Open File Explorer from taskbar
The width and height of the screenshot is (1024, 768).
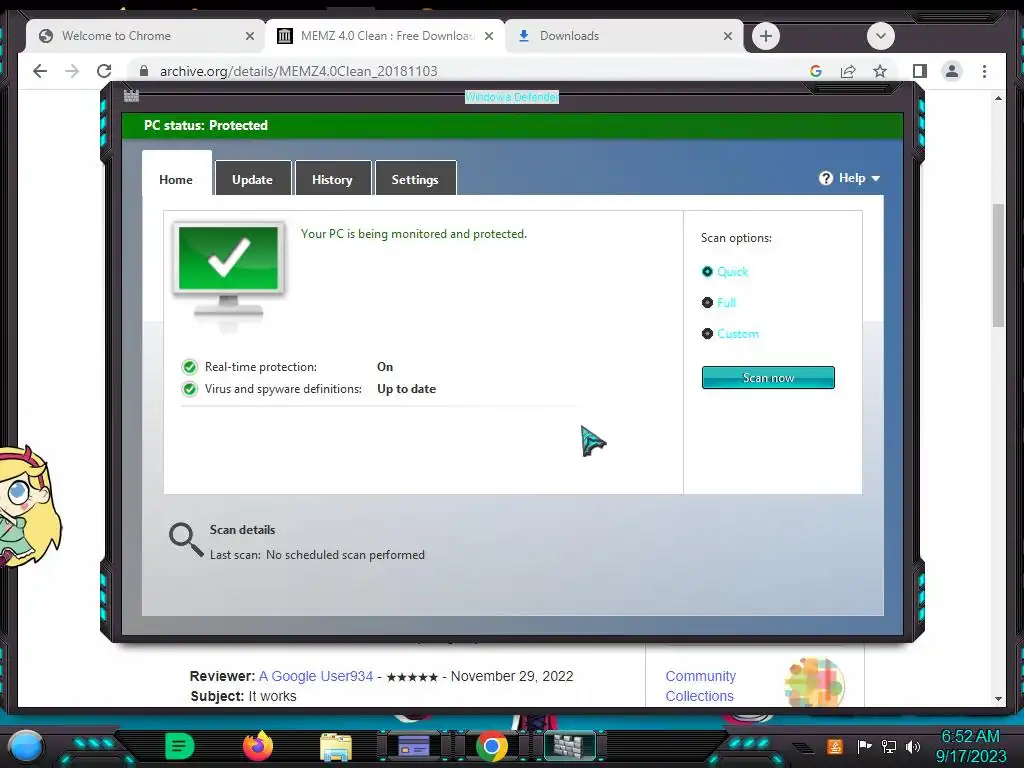tap(336, 746)
